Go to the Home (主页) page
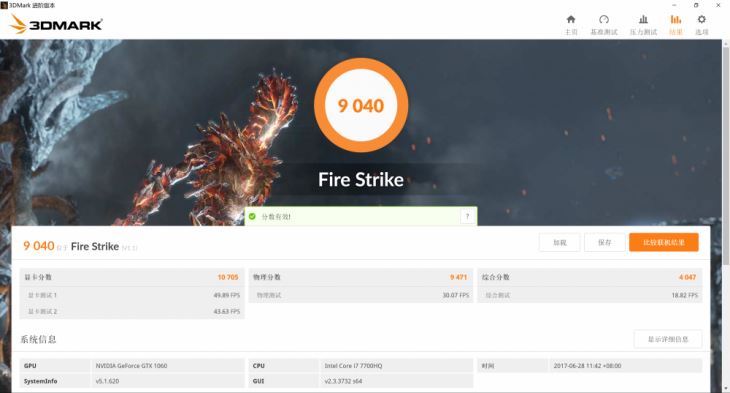This screenshot has width=730, height=393. [x=571, y=25]
